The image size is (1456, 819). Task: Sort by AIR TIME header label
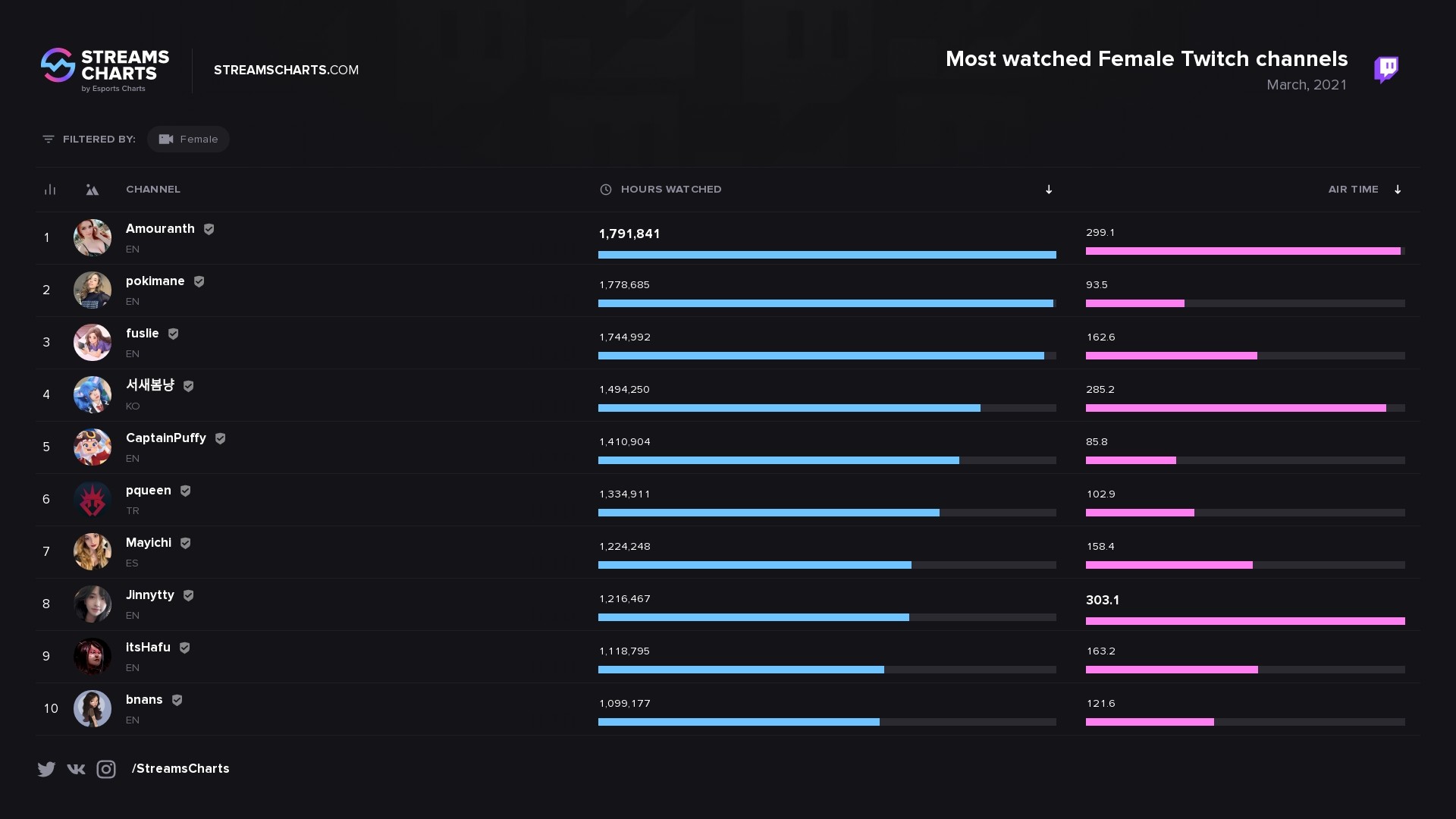click(x=1353, y=190)
